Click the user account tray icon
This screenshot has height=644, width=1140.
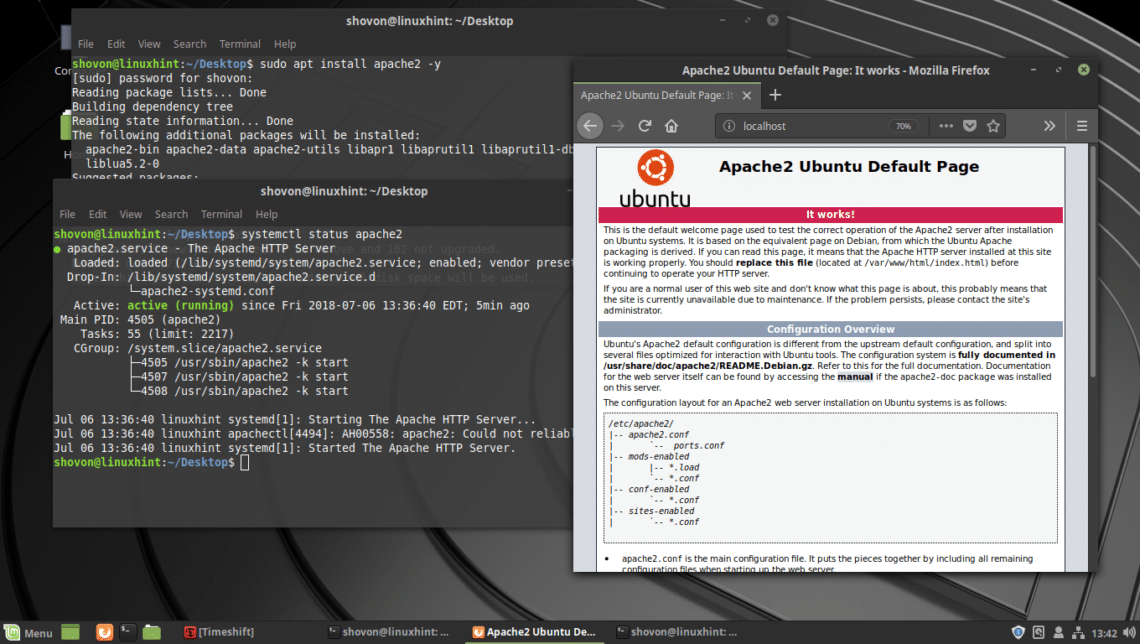pyautogui.click(x=1059, y=632)
